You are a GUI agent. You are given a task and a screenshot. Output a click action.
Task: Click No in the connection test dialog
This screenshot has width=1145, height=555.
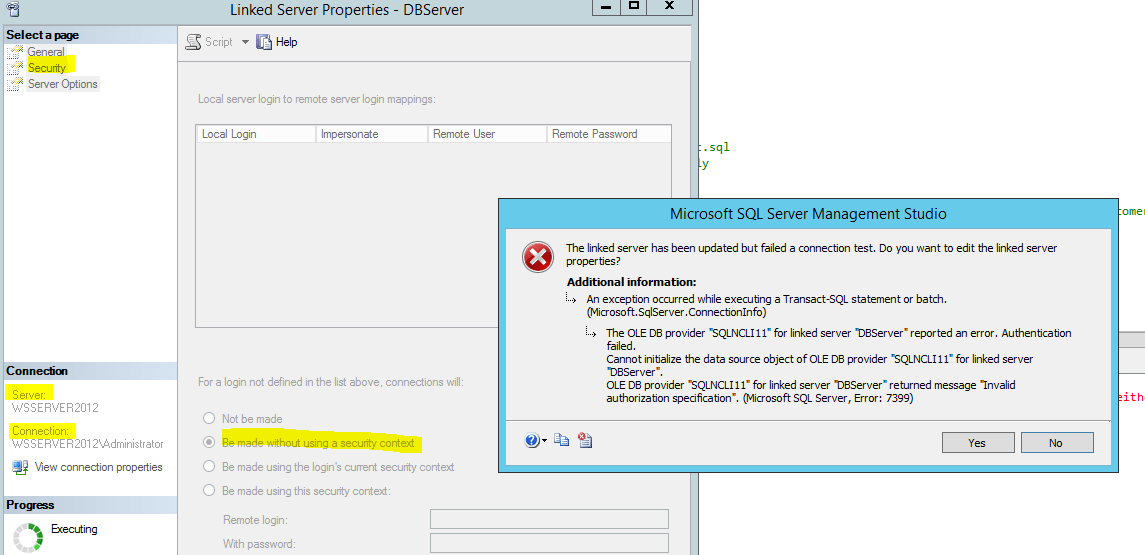click(1057, 443)
